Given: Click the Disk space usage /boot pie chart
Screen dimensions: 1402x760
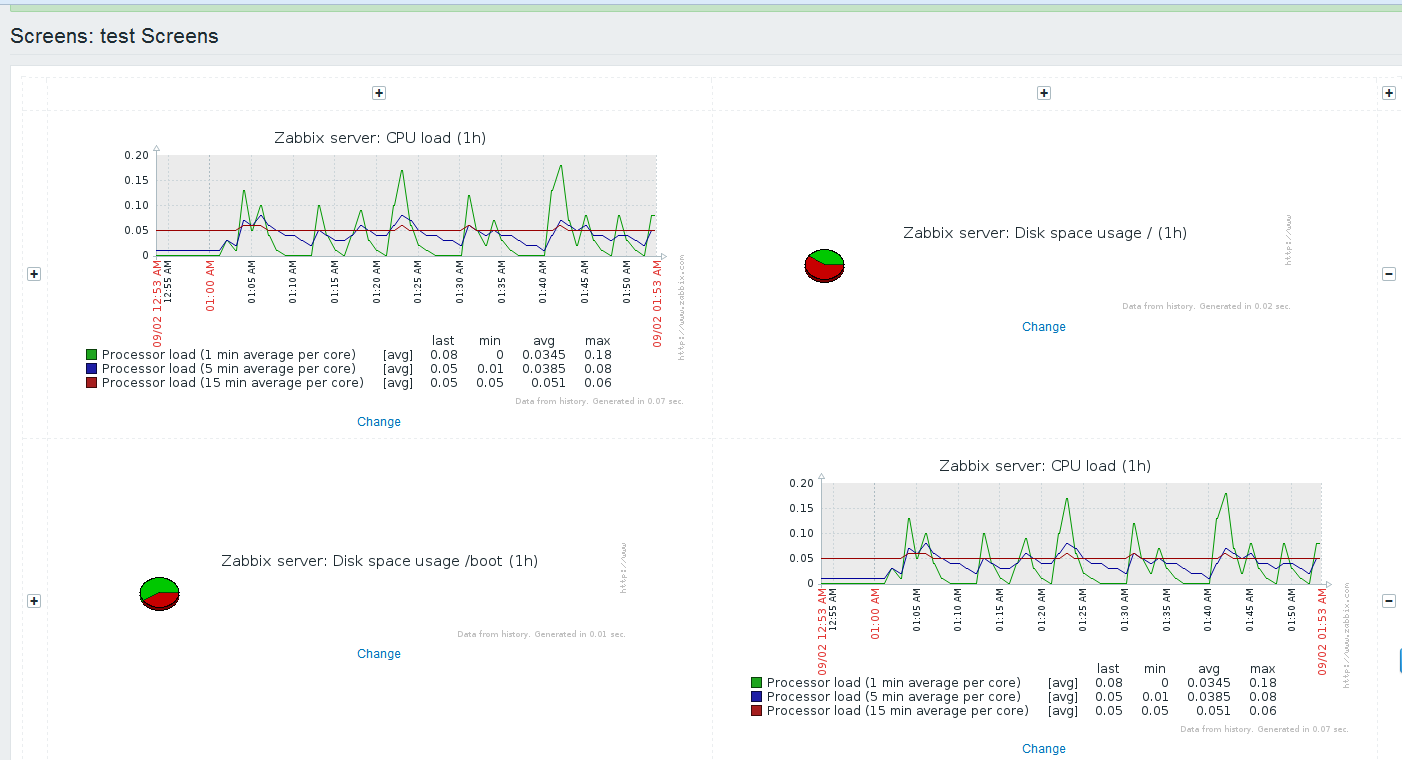Looking at the screenshot, I should pyautogui.click(x=159, y=594).
